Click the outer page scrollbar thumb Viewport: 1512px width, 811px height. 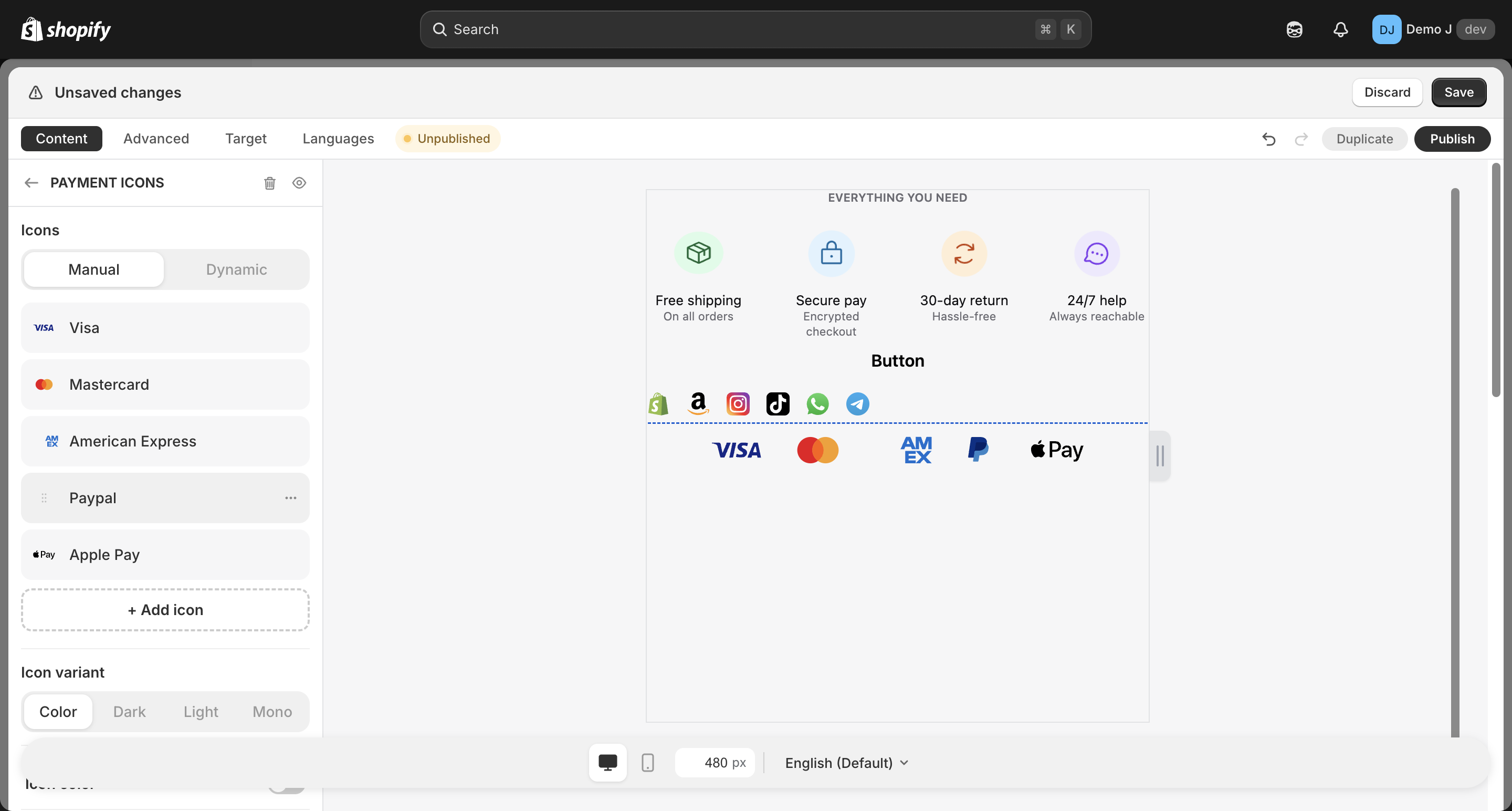point(1497,280)
